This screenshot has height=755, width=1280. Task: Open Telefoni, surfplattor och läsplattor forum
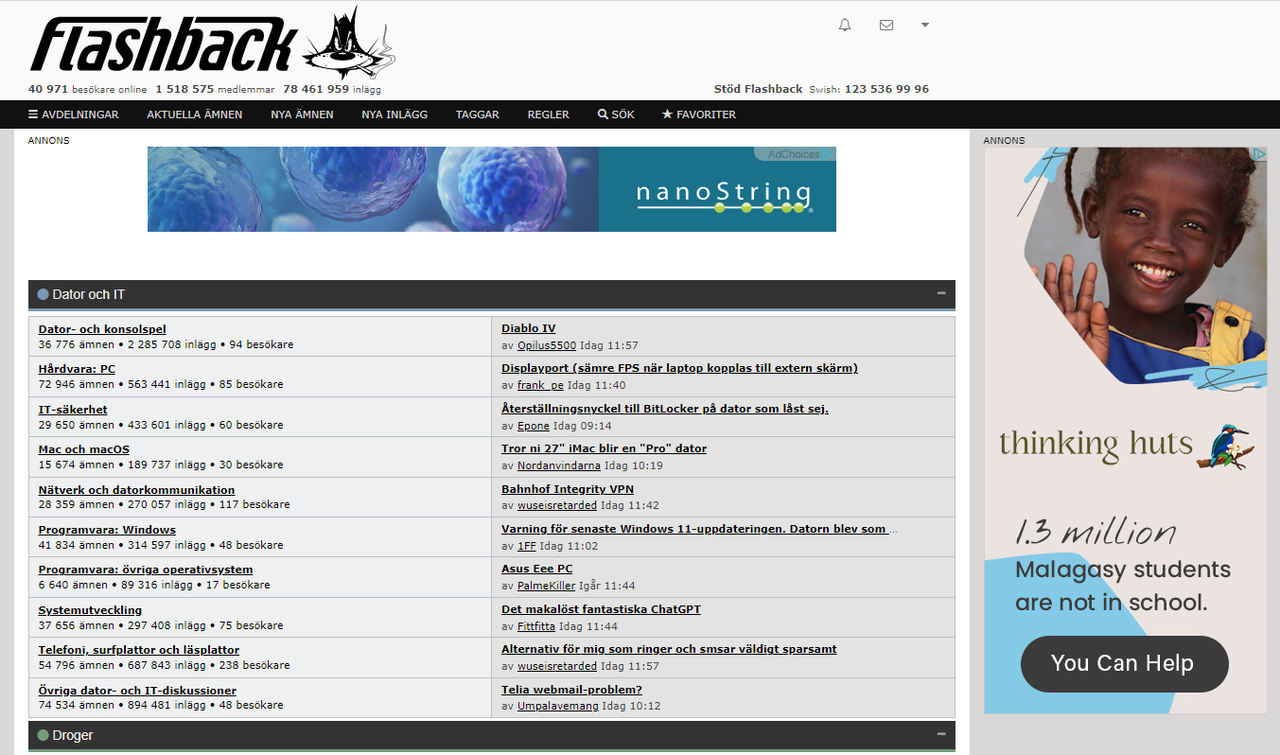(139, 650)
